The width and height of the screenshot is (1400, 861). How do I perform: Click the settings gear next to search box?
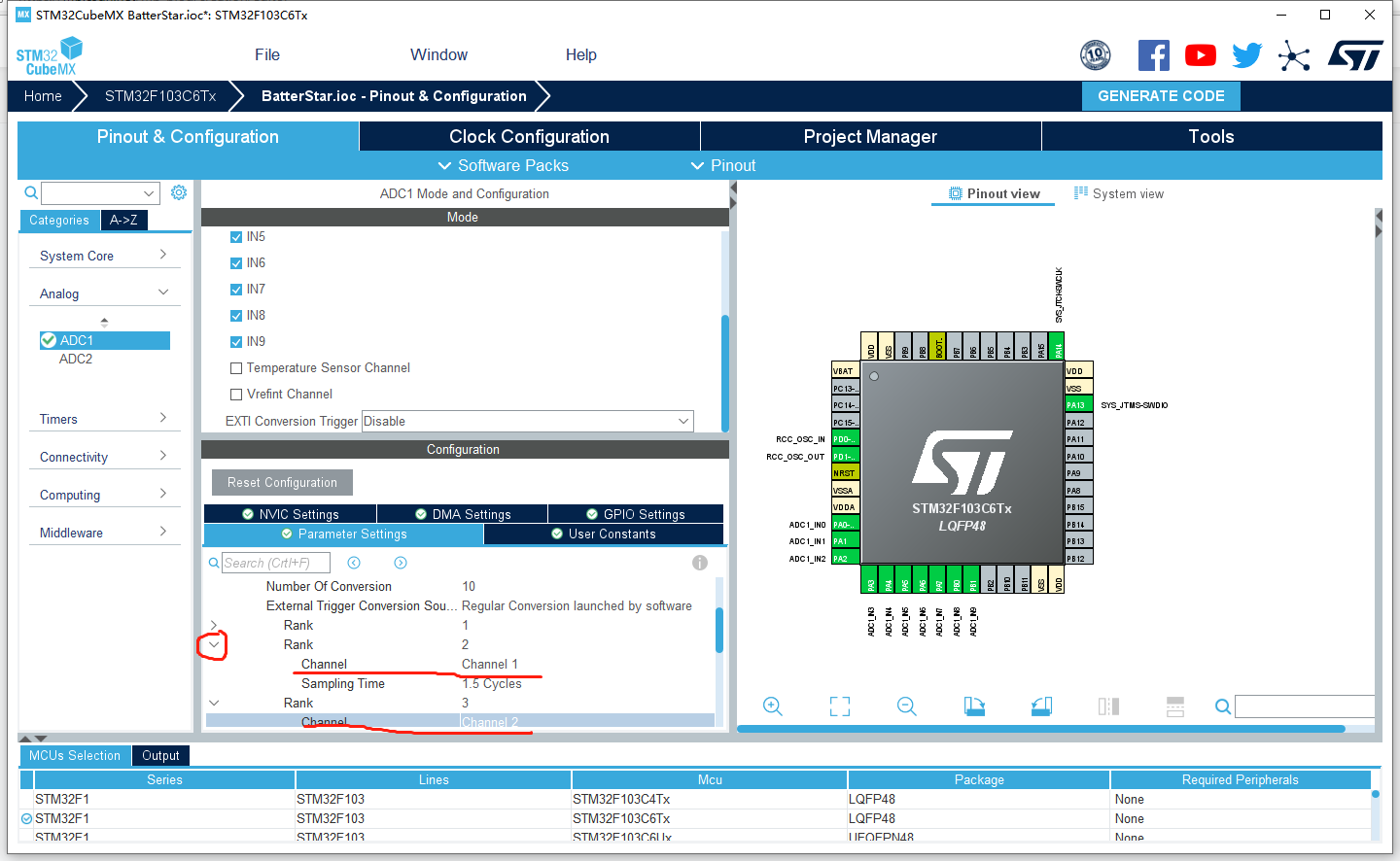click(178, 191)
